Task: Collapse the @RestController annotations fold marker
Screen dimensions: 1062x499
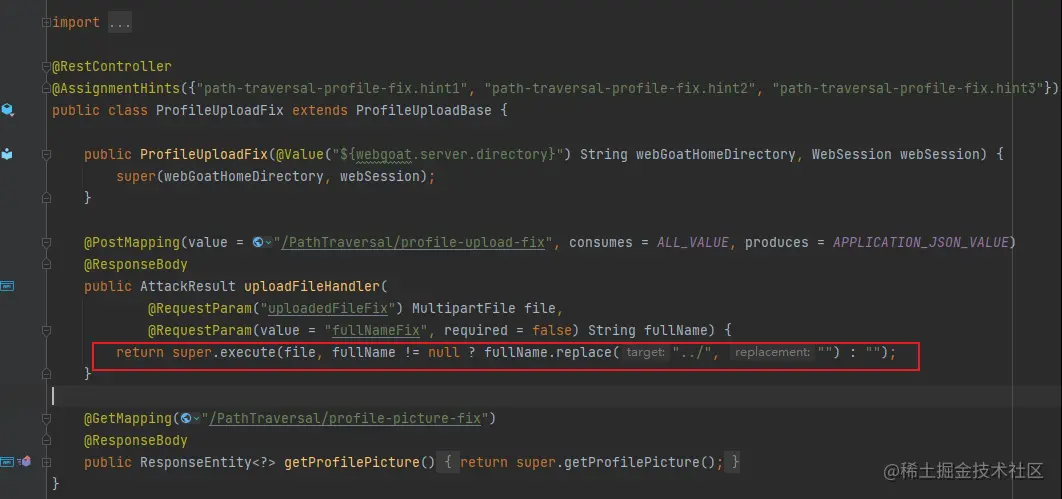Action: 46,66
